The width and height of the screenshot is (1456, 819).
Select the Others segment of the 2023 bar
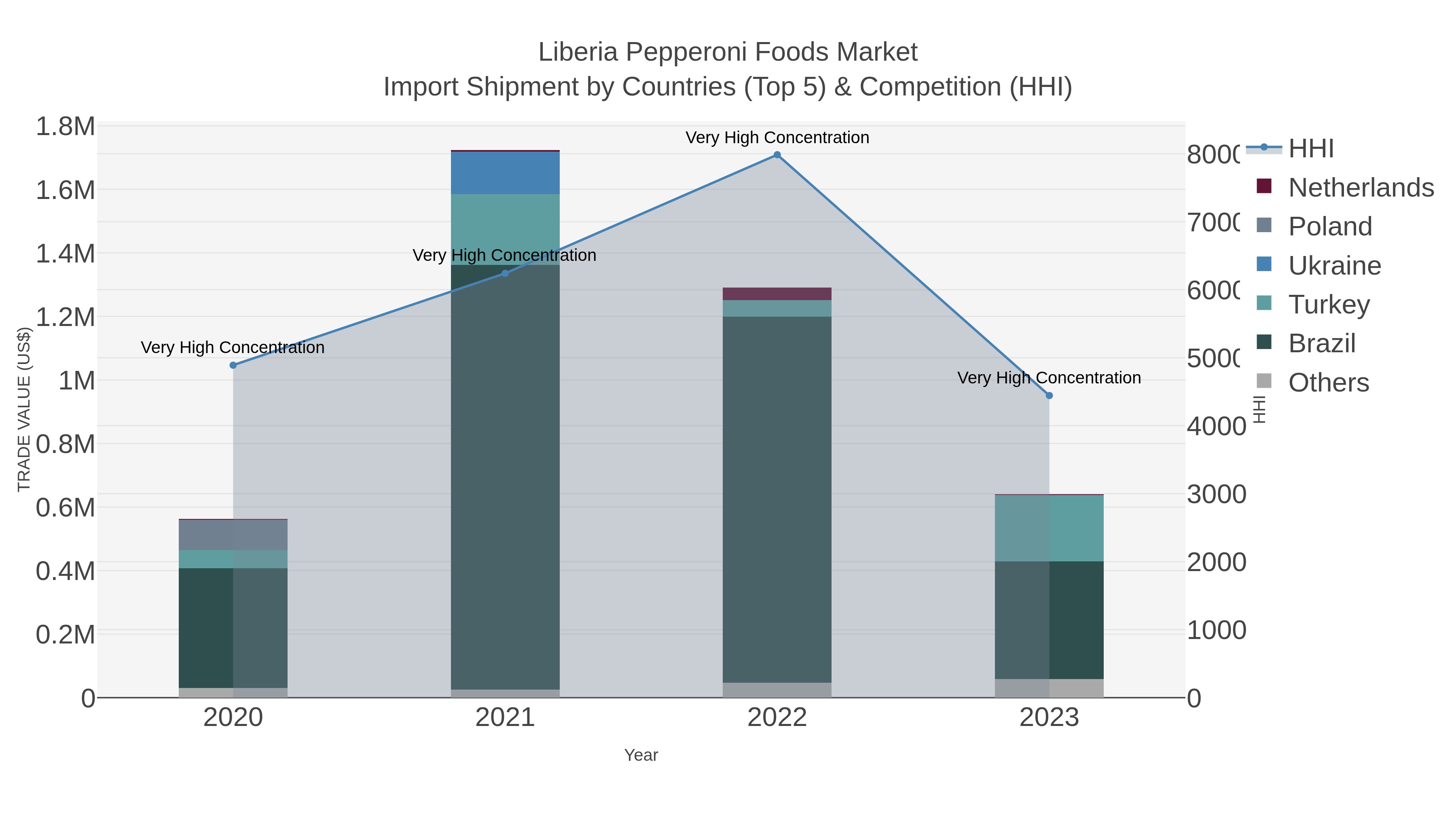[x=1050, y=688]
